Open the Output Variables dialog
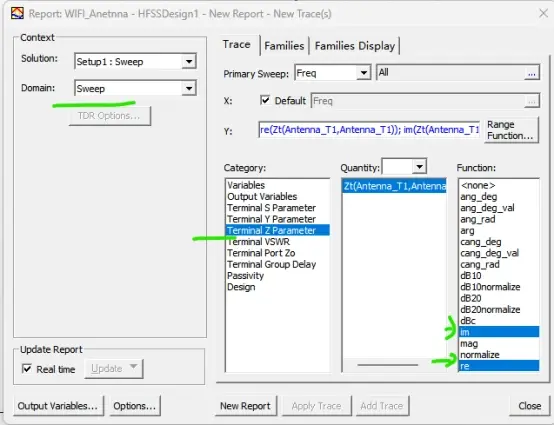This screenshot has width=554, height=425. (x=58, y=406)
